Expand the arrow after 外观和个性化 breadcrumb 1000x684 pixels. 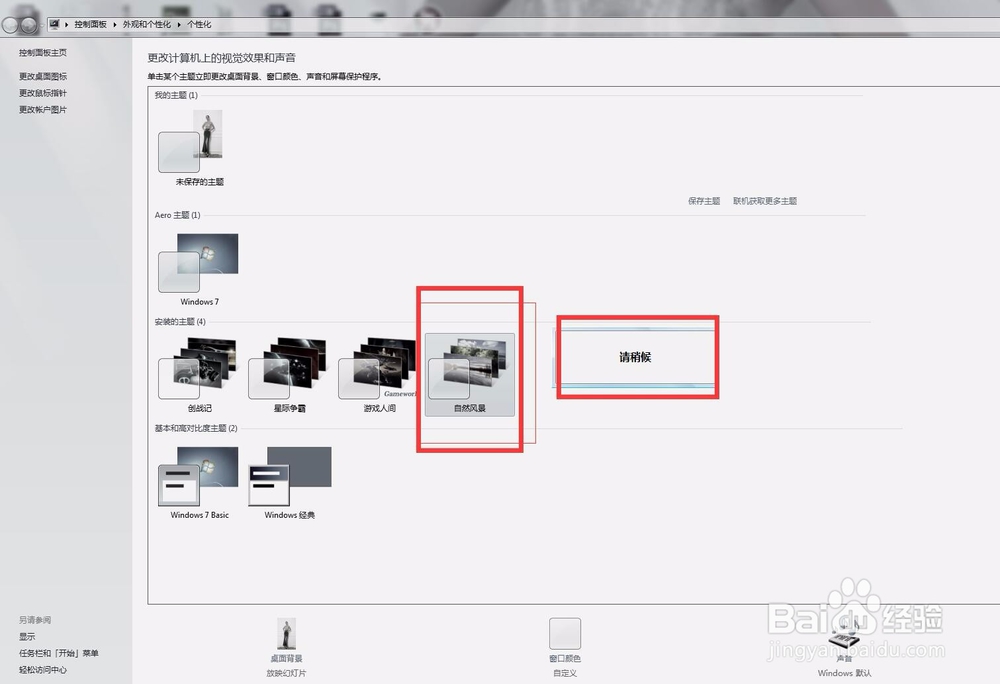coord(179,24)
